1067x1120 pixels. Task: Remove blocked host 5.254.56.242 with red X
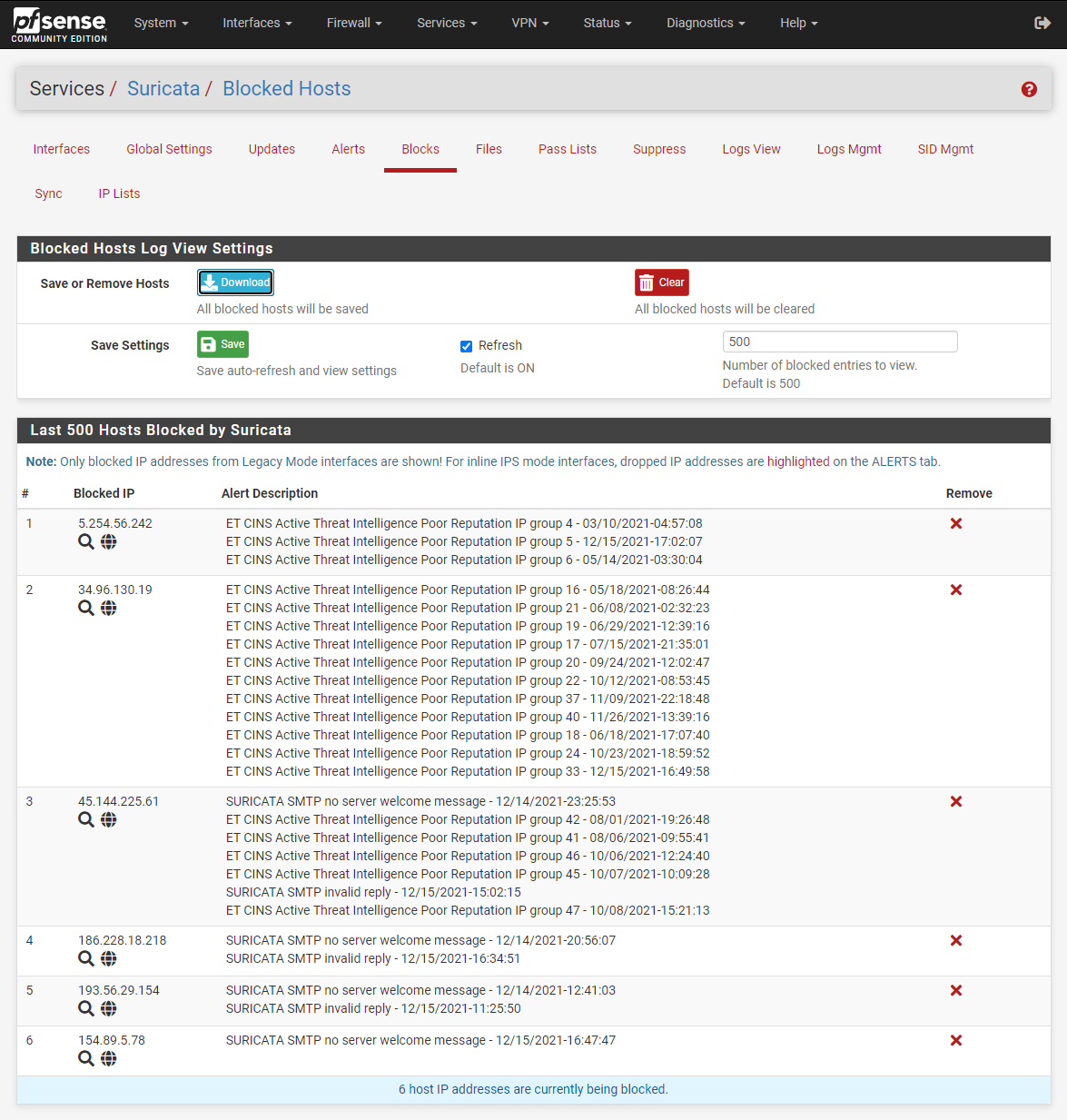pos(955,523)
